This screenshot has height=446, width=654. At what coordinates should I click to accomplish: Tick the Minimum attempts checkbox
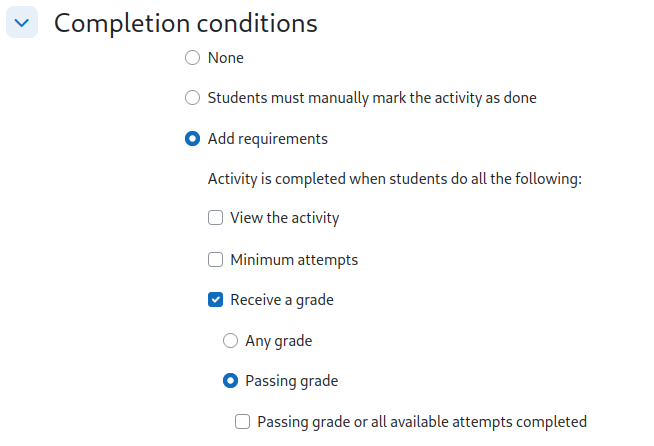point(215,260)
